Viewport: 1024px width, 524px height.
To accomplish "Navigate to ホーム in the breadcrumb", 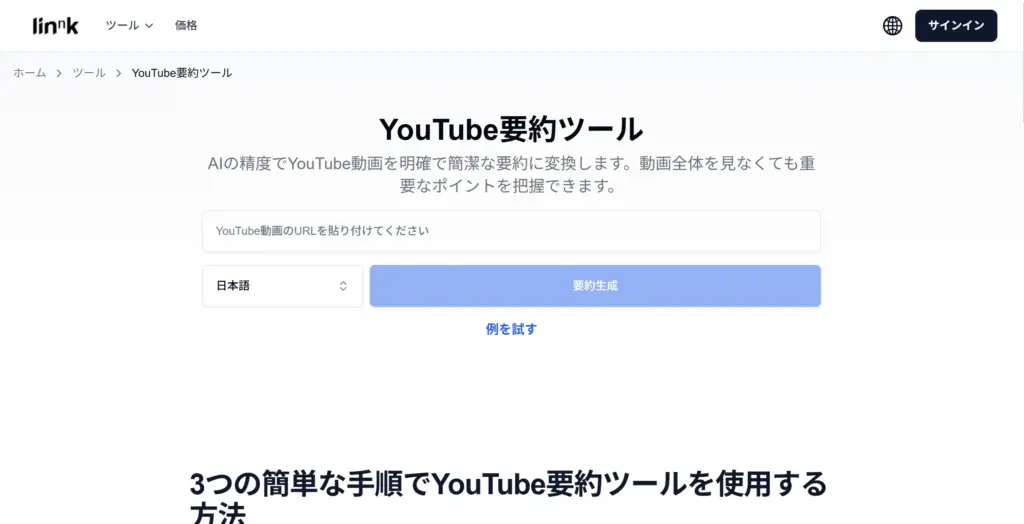I will pos(29,73).
